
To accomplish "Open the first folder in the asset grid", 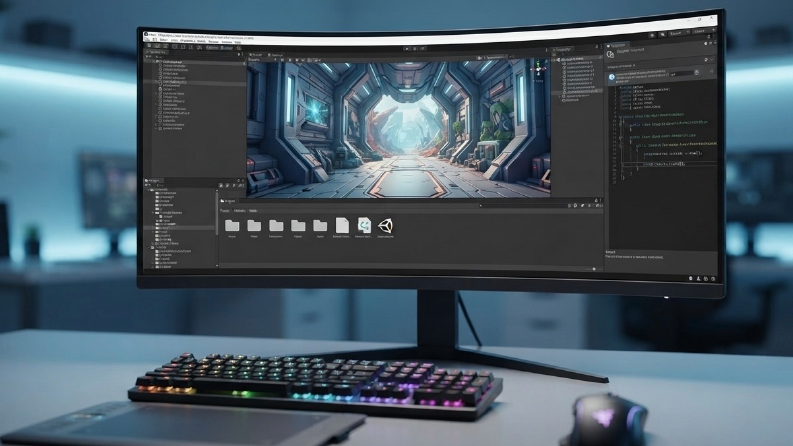I will [x=232, y=225].
